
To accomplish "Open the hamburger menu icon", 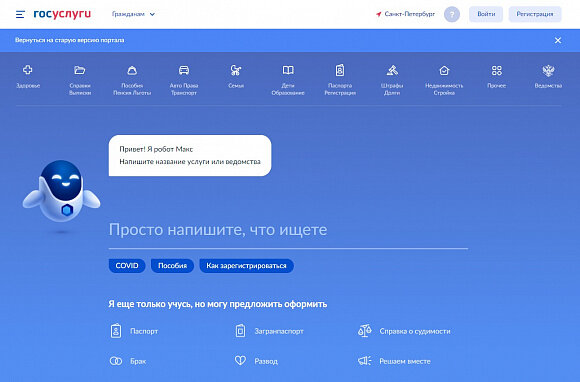I will [20, 14].
